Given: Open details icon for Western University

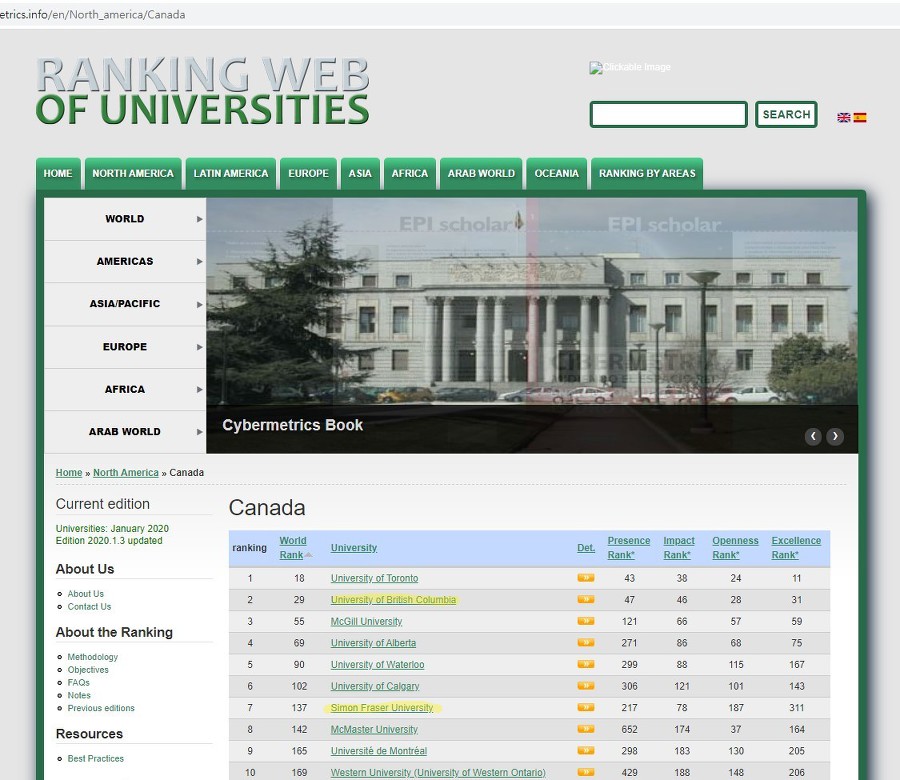Looking at the screenshot, I should (x=585, y=773).
